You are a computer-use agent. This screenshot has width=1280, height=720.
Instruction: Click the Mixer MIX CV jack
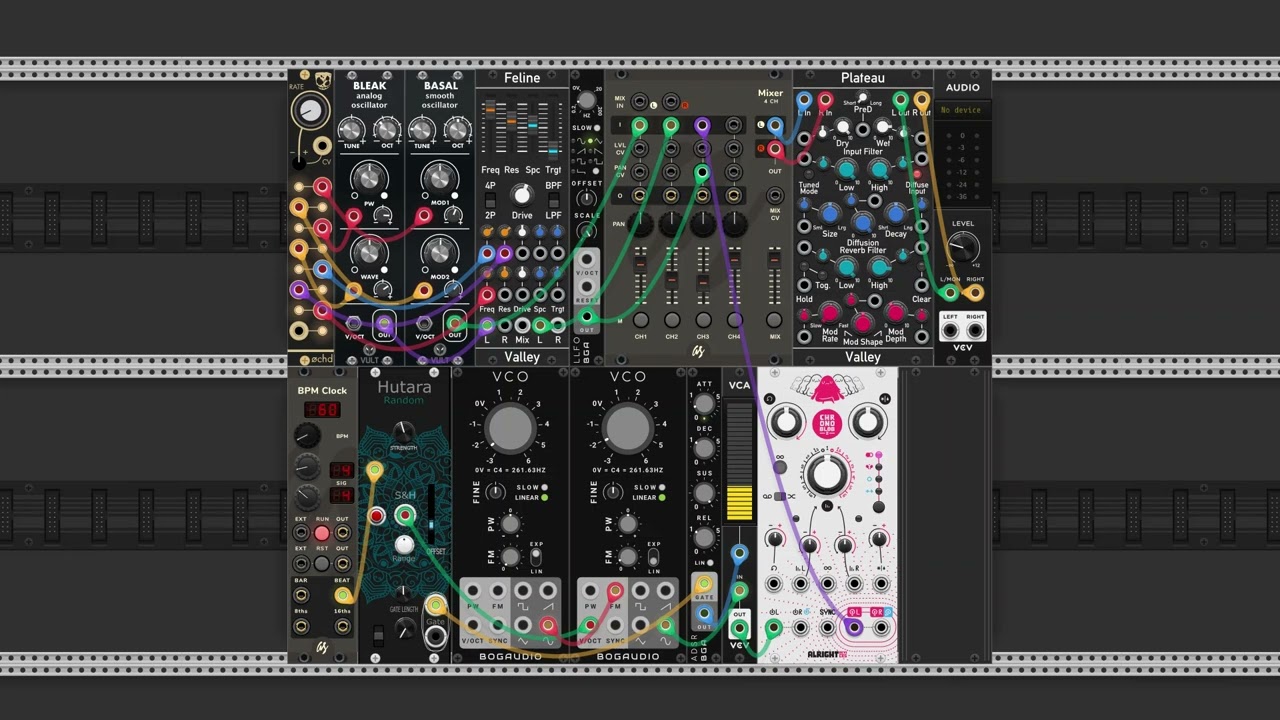[775, 194]
